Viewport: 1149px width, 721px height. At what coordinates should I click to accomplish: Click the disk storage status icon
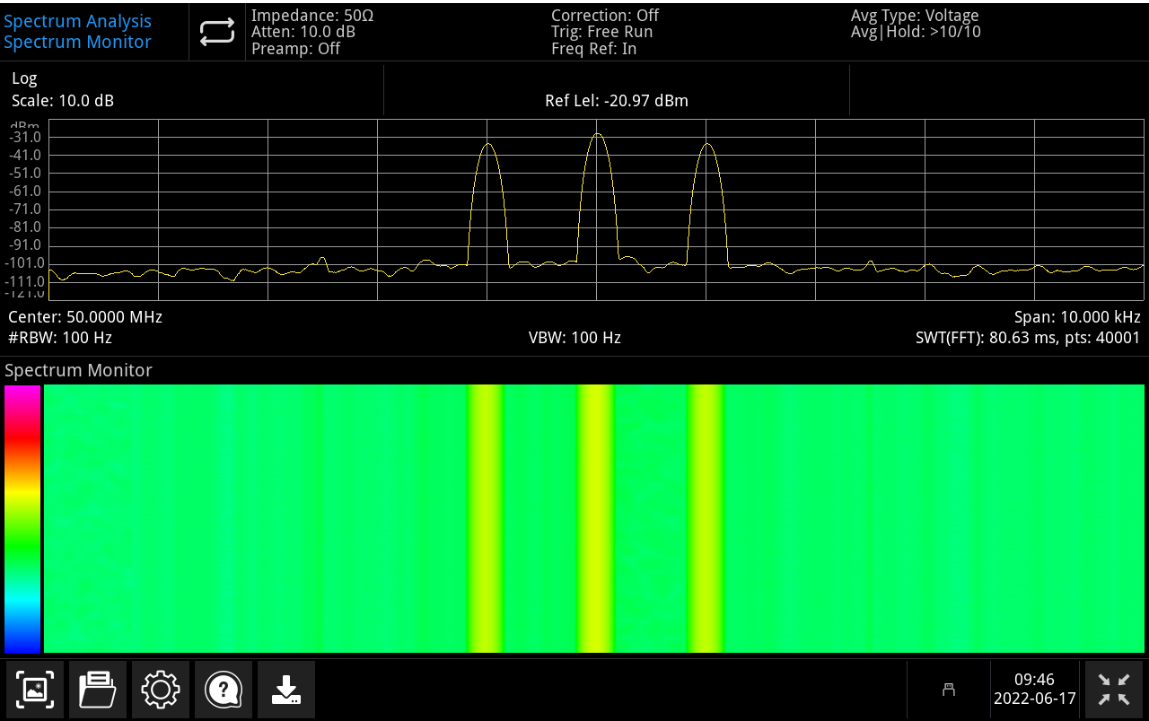(x=948, y=689)
